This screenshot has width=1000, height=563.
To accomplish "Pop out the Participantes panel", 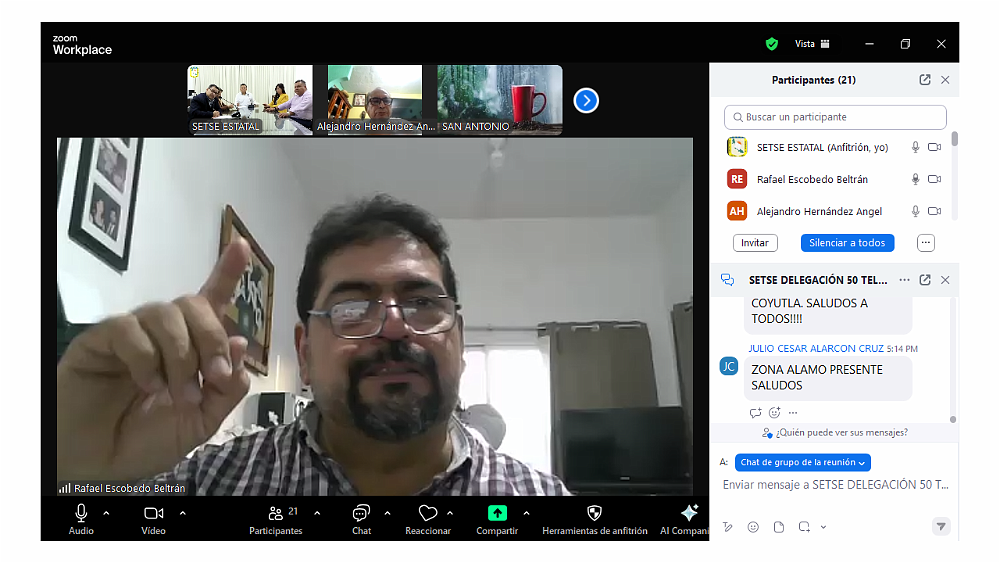I will [925, 80].
